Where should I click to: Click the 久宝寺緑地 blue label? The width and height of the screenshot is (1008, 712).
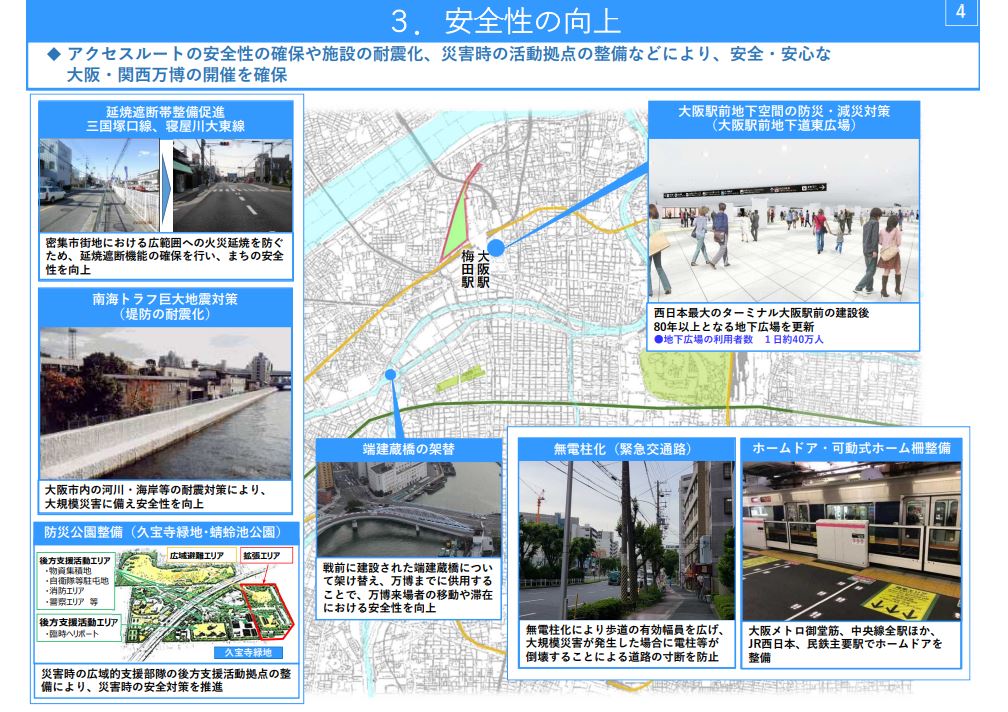pos(247,651)
